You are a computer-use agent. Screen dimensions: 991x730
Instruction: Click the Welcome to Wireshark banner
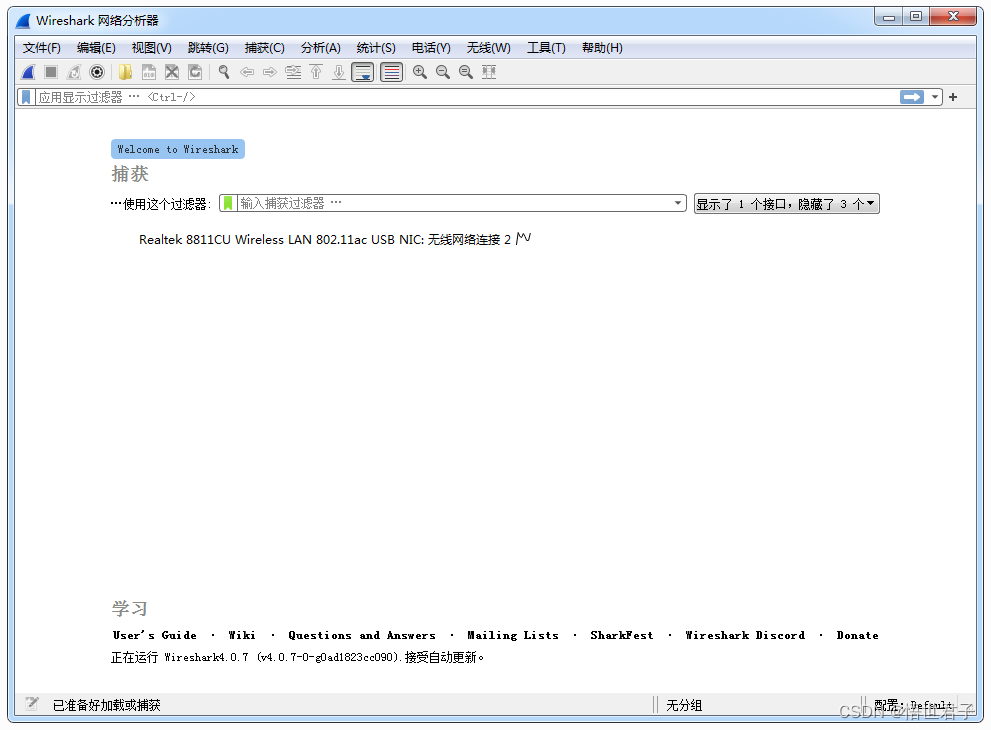(178, 149)
